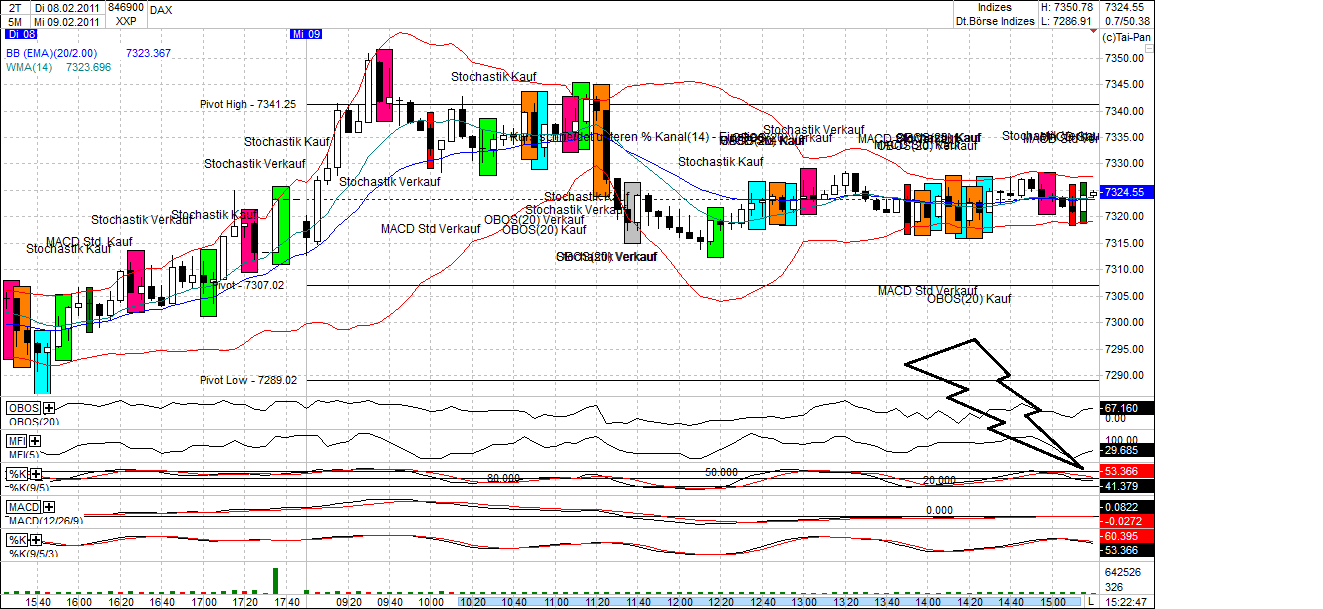Click the tall green volume bar

pos(277,582)
